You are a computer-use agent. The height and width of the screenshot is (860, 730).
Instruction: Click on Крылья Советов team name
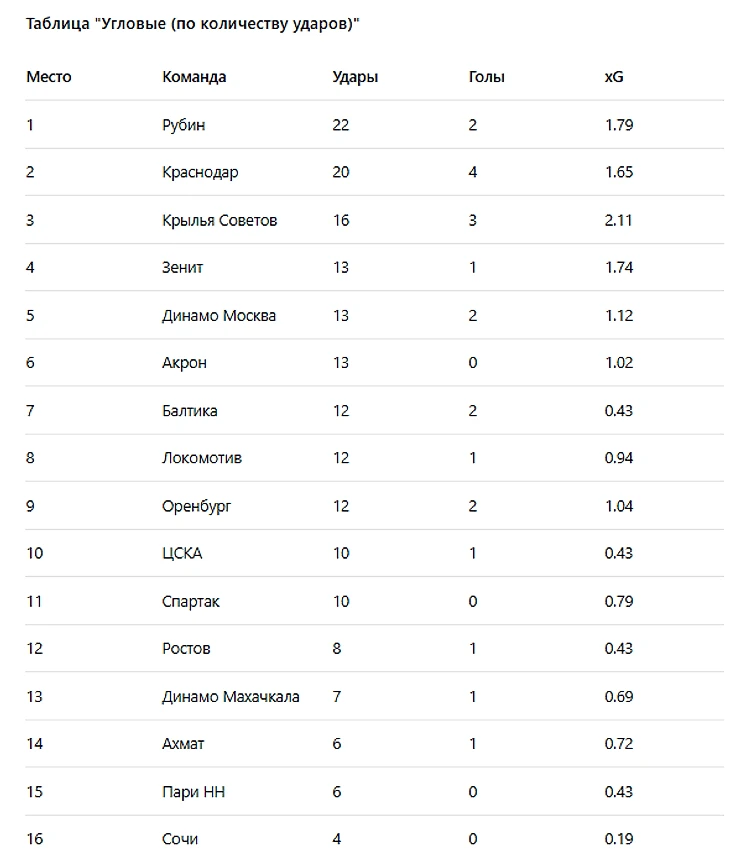click(219, 220)
